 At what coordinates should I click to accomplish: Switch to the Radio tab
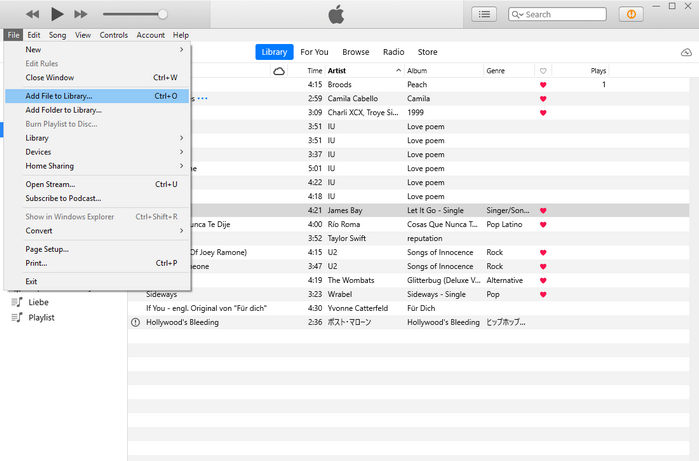click(x=394, y=52)
